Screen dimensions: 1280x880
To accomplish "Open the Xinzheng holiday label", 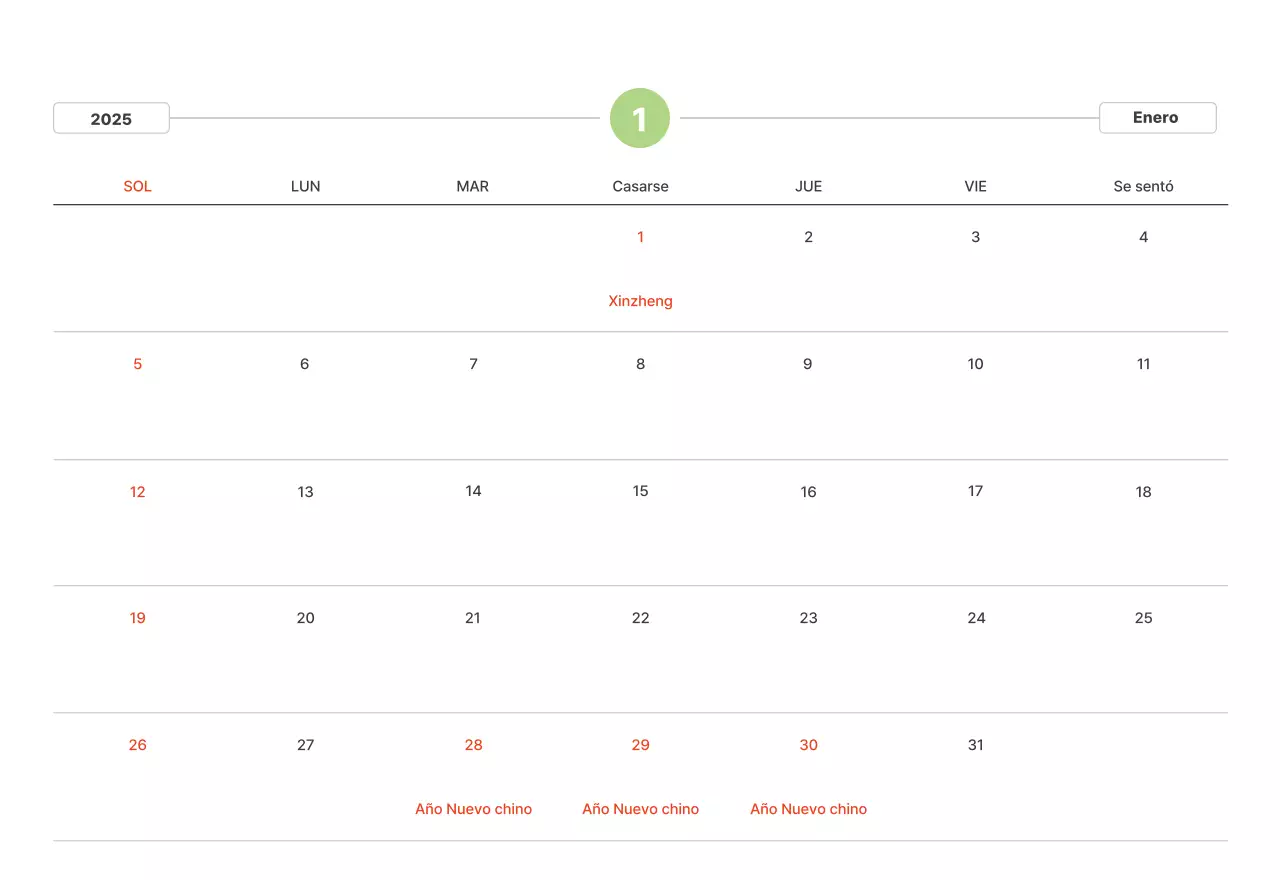I will point(640,301).
